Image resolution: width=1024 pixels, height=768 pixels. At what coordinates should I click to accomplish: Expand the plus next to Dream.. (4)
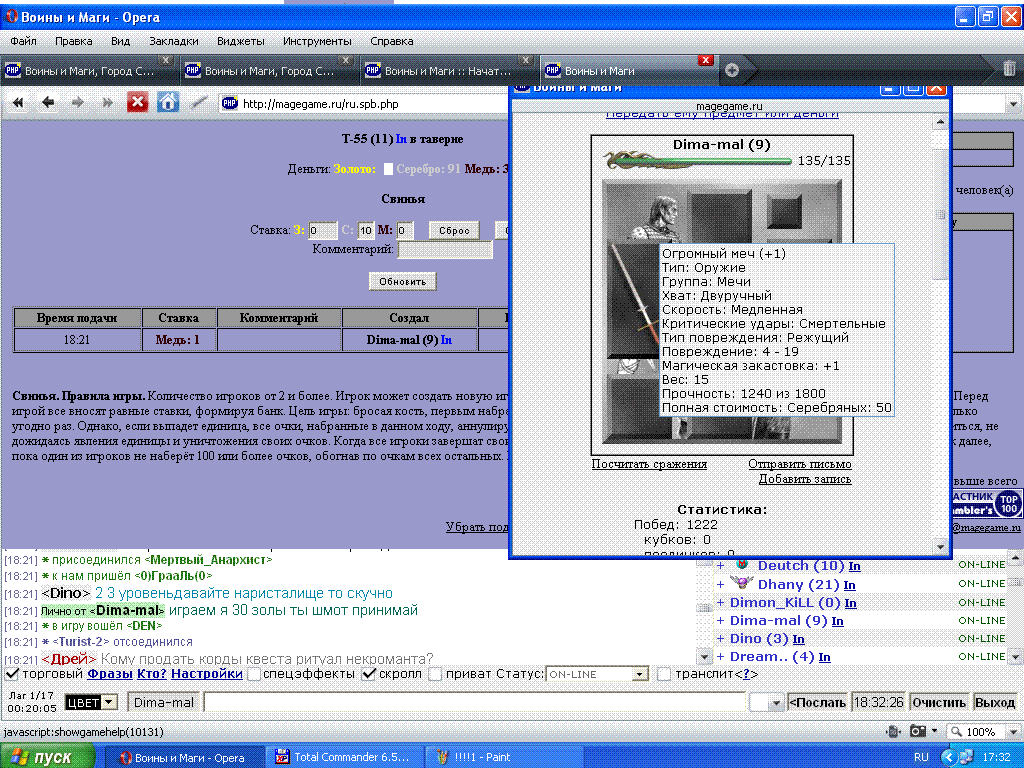[721, 657]
